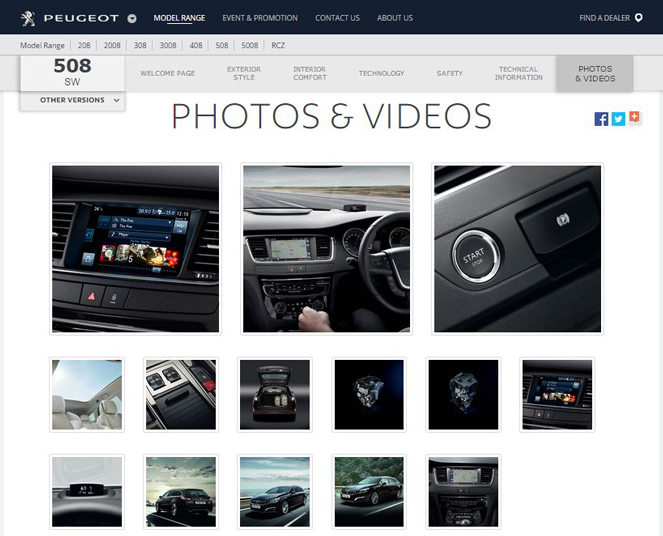The height and width of the screenshot is (536, 663).
Task: Select the 5008 model link
Action: pyautogui.click(x=249, y=45)
